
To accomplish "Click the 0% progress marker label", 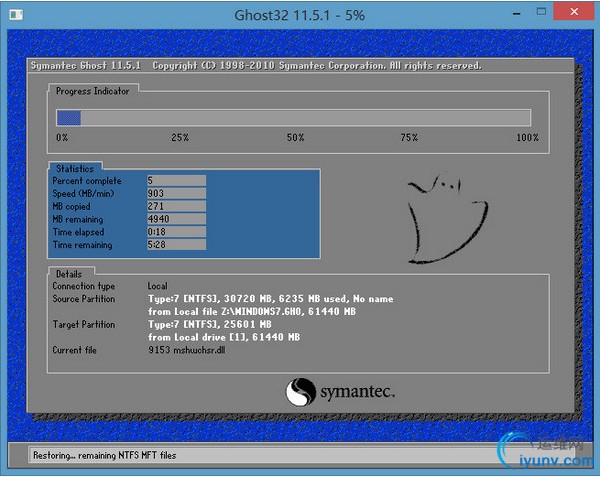I will click(62, 137).
